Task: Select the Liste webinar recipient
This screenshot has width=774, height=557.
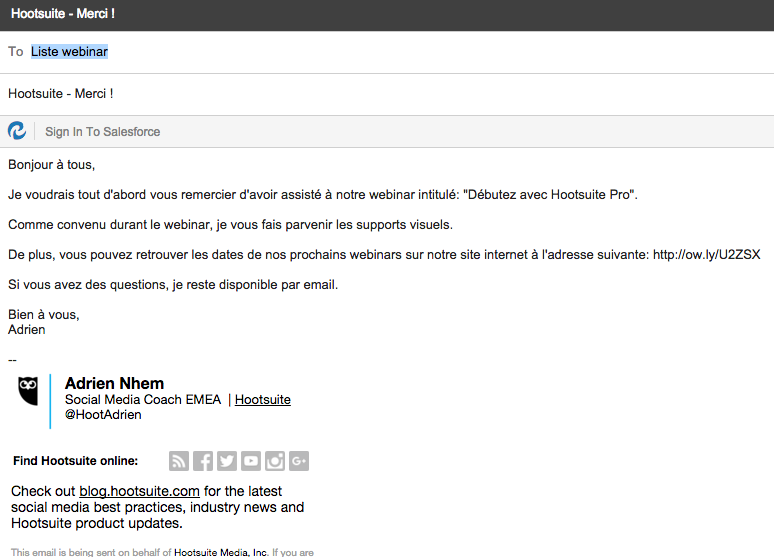Action: point(69,51)
